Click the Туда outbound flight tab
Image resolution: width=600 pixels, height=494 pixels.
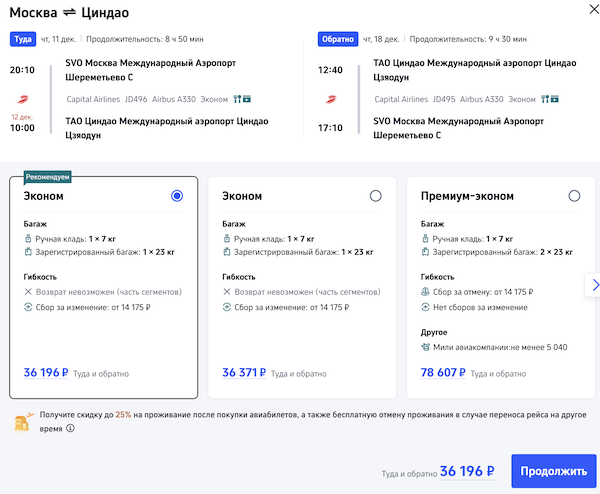click(23, 39)
